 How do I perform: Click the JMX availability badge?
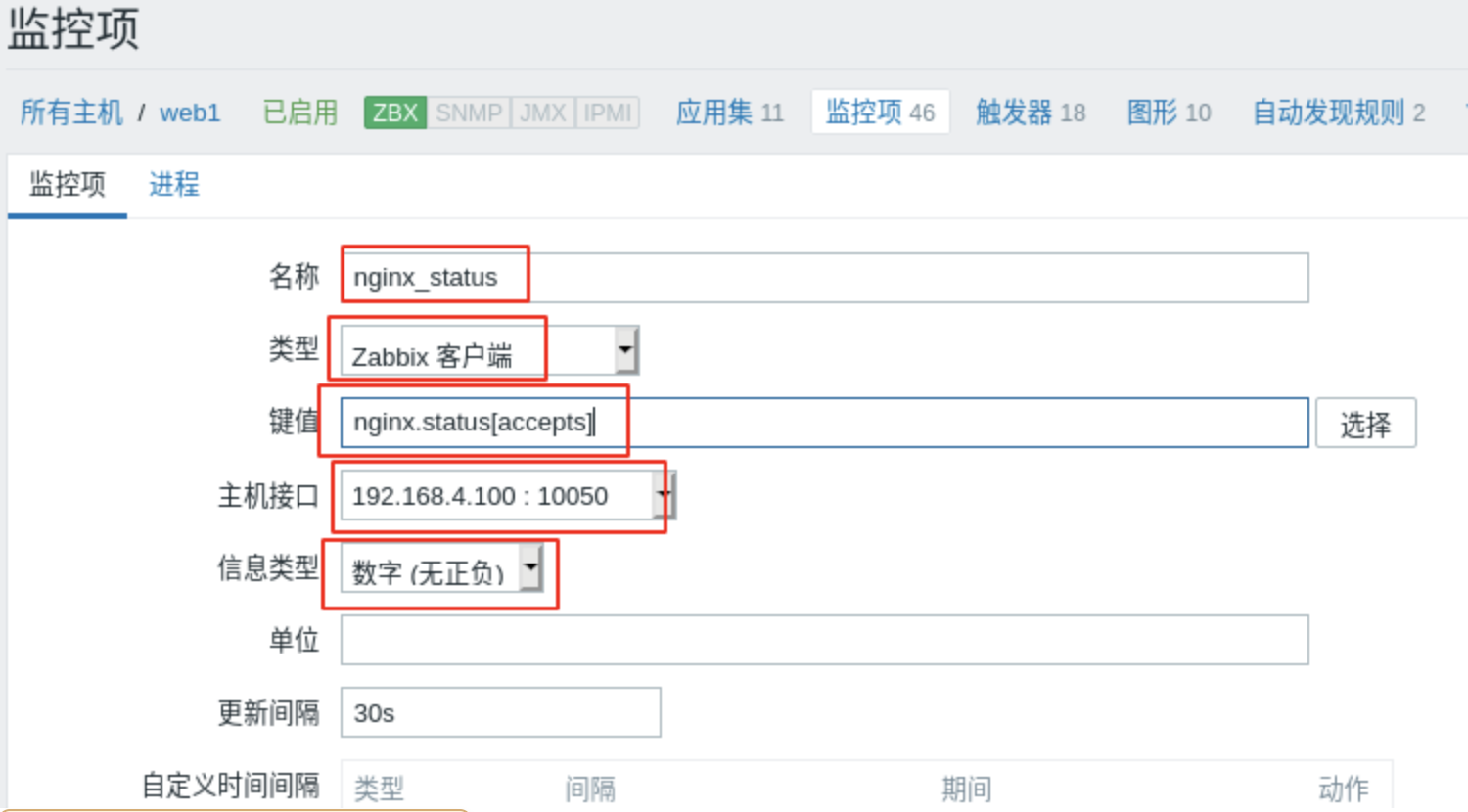(x=543, y=113)
